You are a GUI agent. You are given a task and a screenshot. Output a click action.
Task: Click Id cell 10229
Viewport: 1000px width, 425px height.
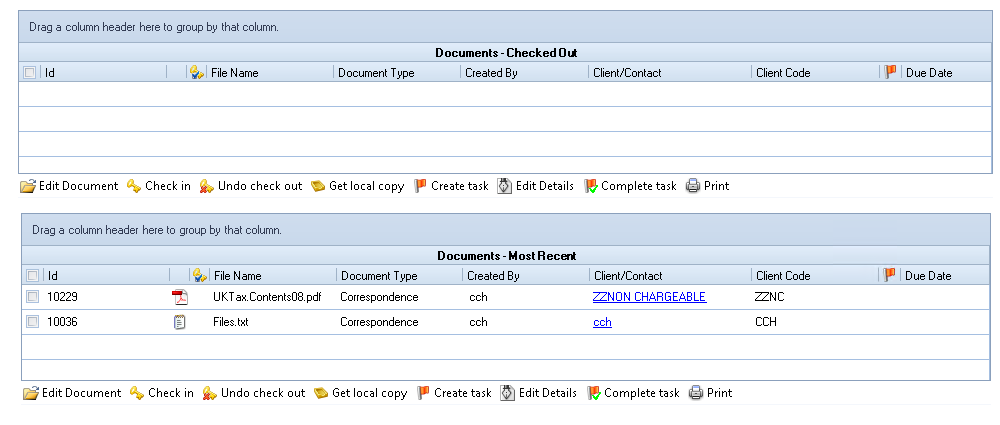62,297
